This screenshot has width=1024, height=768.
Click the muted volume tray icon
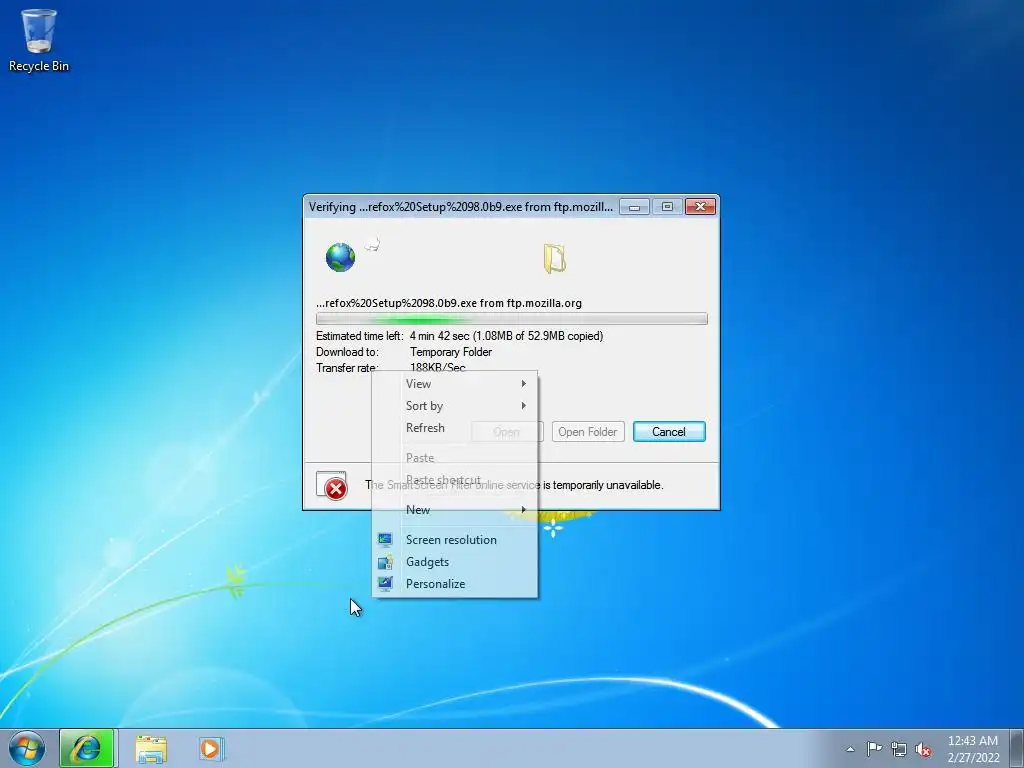(x=923, y=749)
